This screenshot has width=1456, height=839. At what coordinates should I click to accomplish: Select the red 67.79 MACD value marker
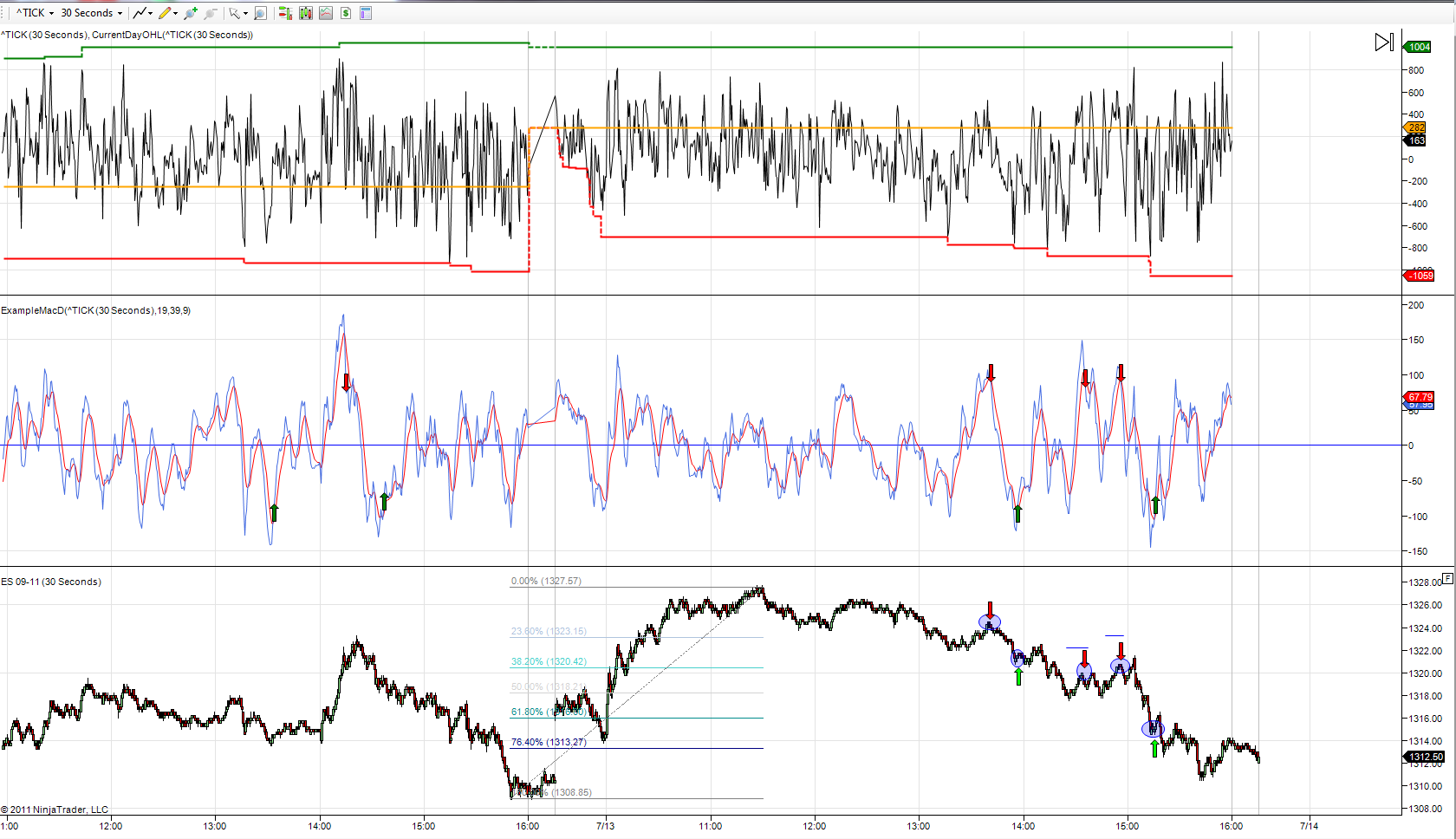(x=1419, y=397)
